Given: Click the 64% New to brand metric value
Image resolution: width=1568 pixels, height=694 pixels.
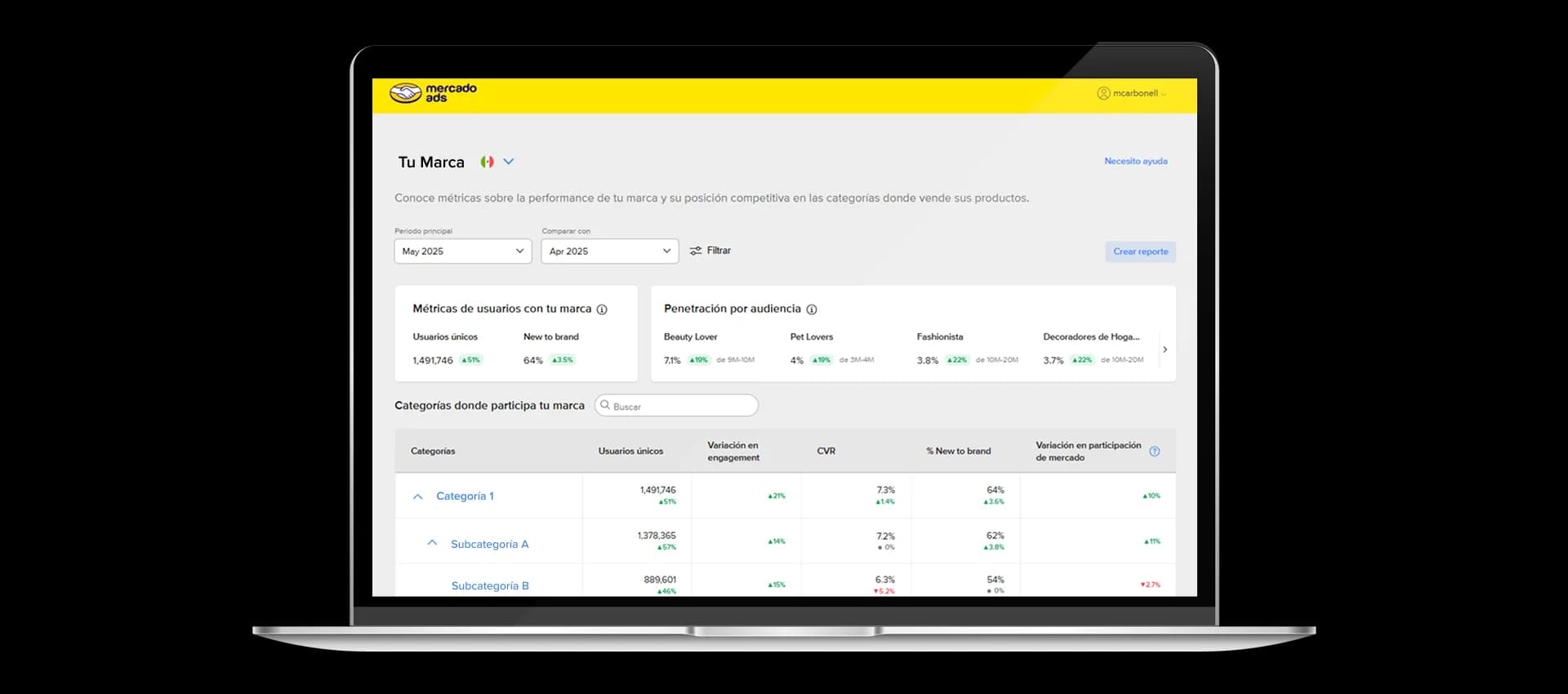Looking at the screenshot, I should [532, 360].
